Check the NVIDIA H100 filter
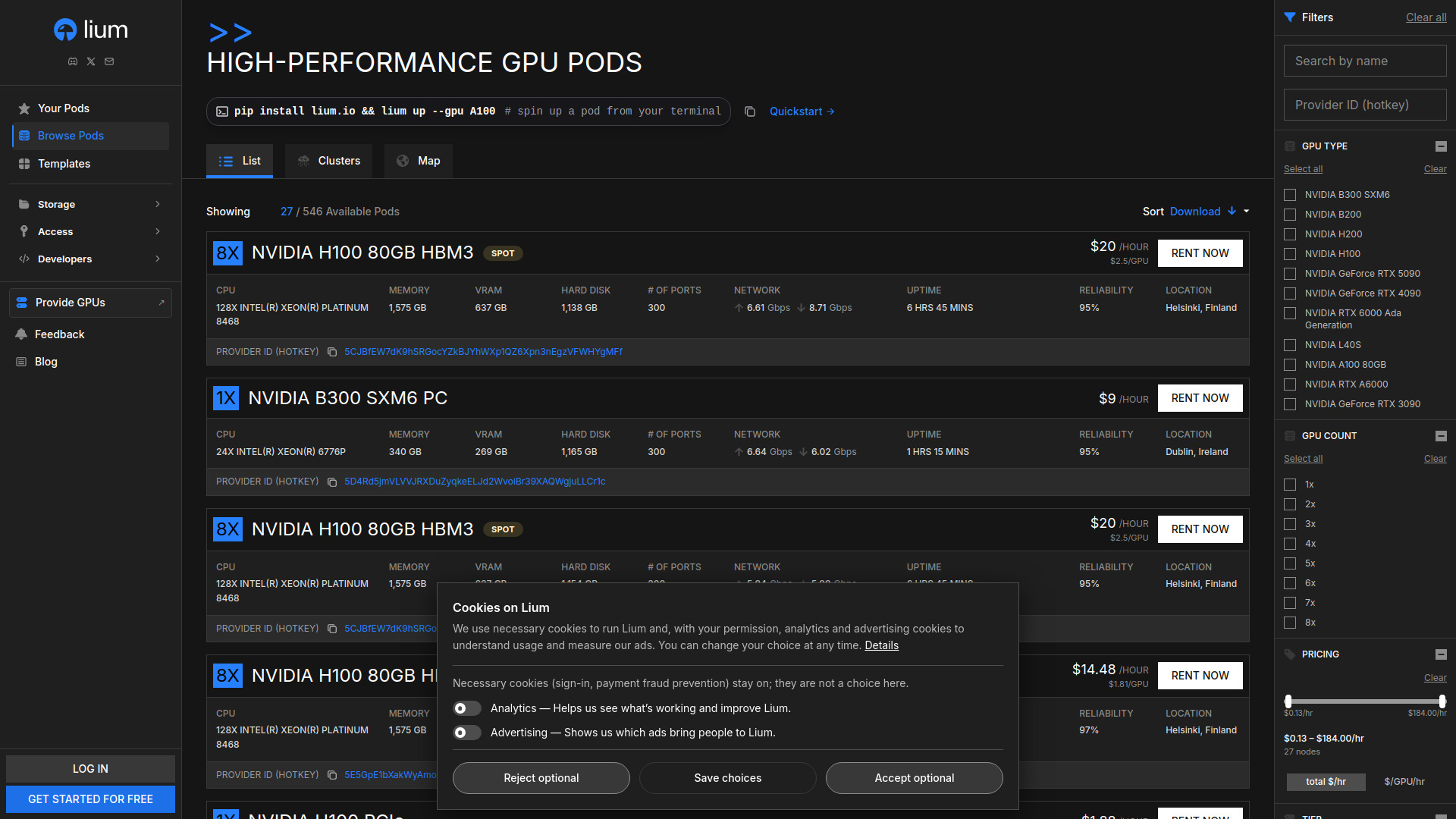1456x819 pixels. click(x=1290, y=254)
